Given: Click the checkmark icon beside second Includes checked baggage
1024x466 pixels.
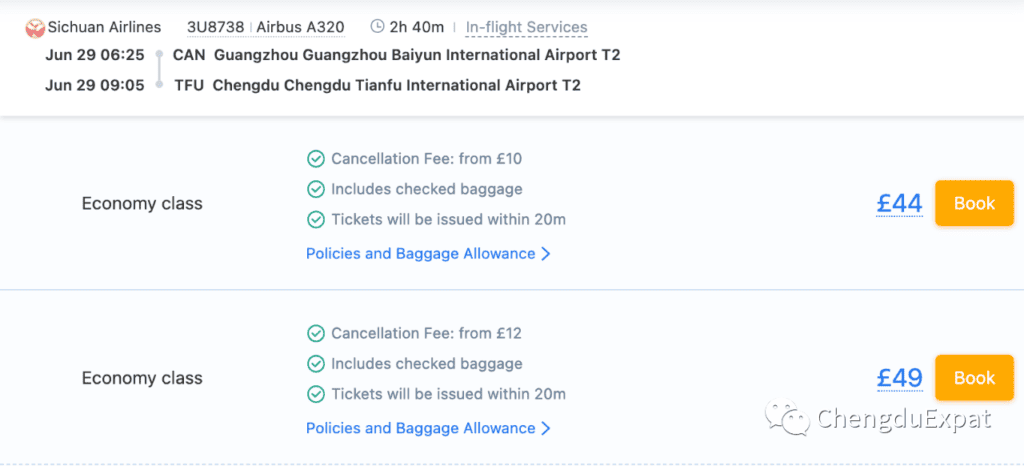Looking at the screenshot, I should click(315, 364).
